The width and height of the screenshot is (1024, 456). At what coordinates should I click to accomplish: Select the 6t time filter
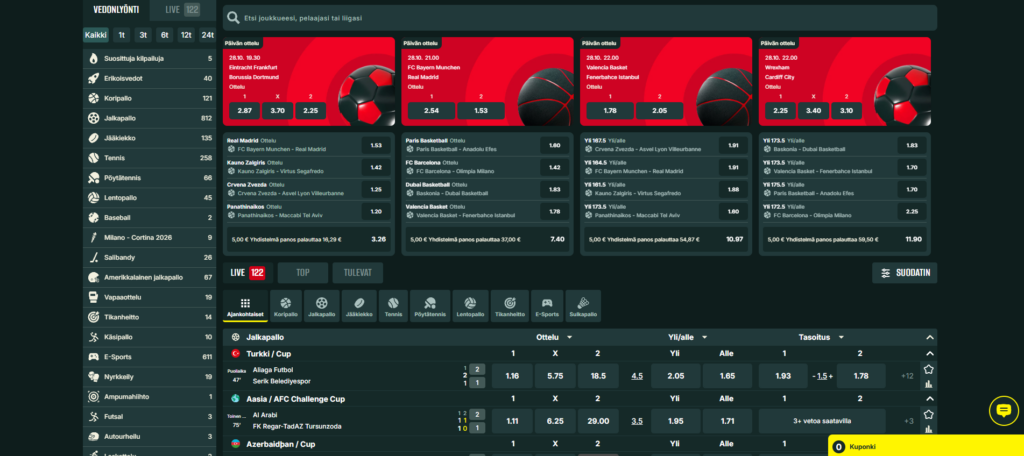165,35
